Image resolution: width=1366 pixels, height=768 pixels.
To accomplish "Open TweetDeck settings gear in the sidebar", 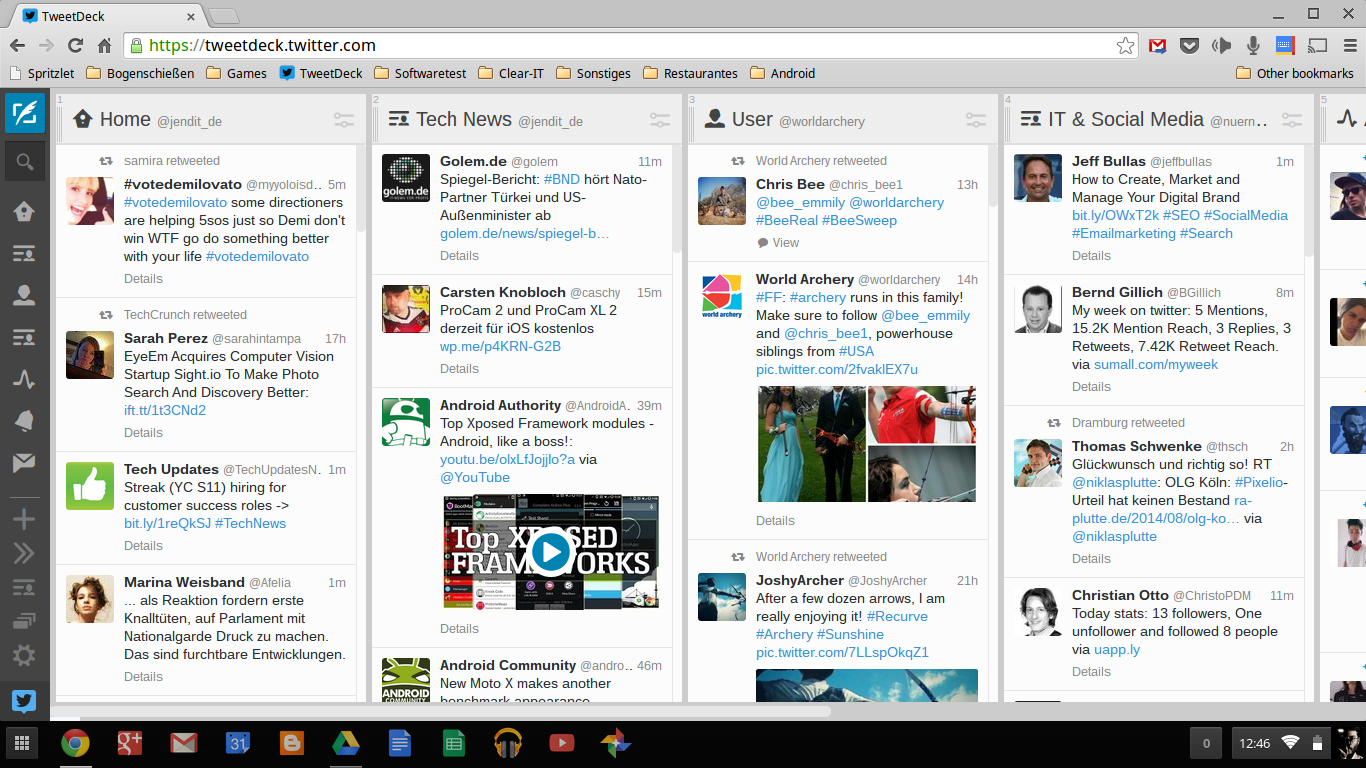I will 24,656.
